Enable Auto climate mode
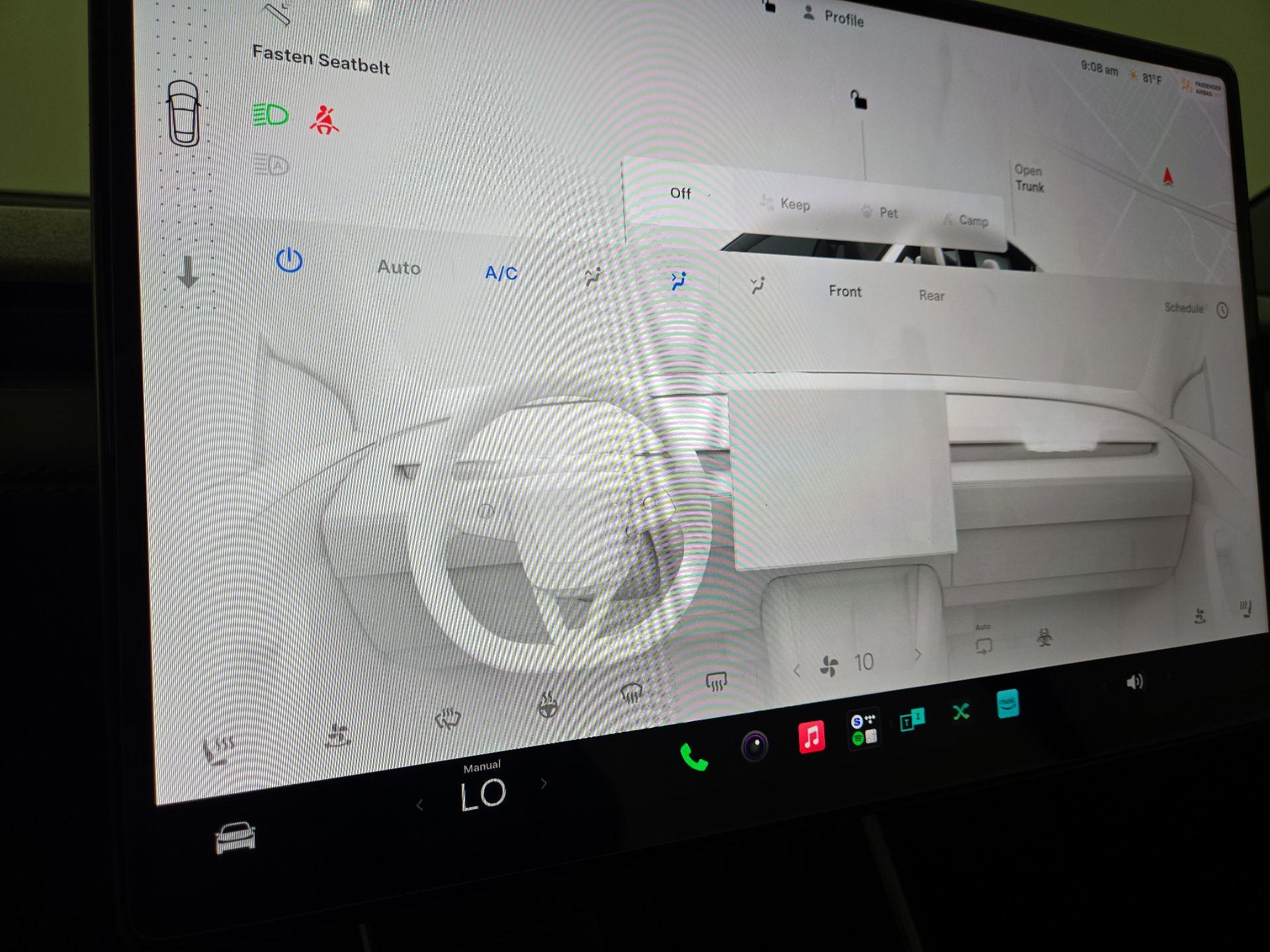Screen dimensions: 1270x952 pos(399,267)
